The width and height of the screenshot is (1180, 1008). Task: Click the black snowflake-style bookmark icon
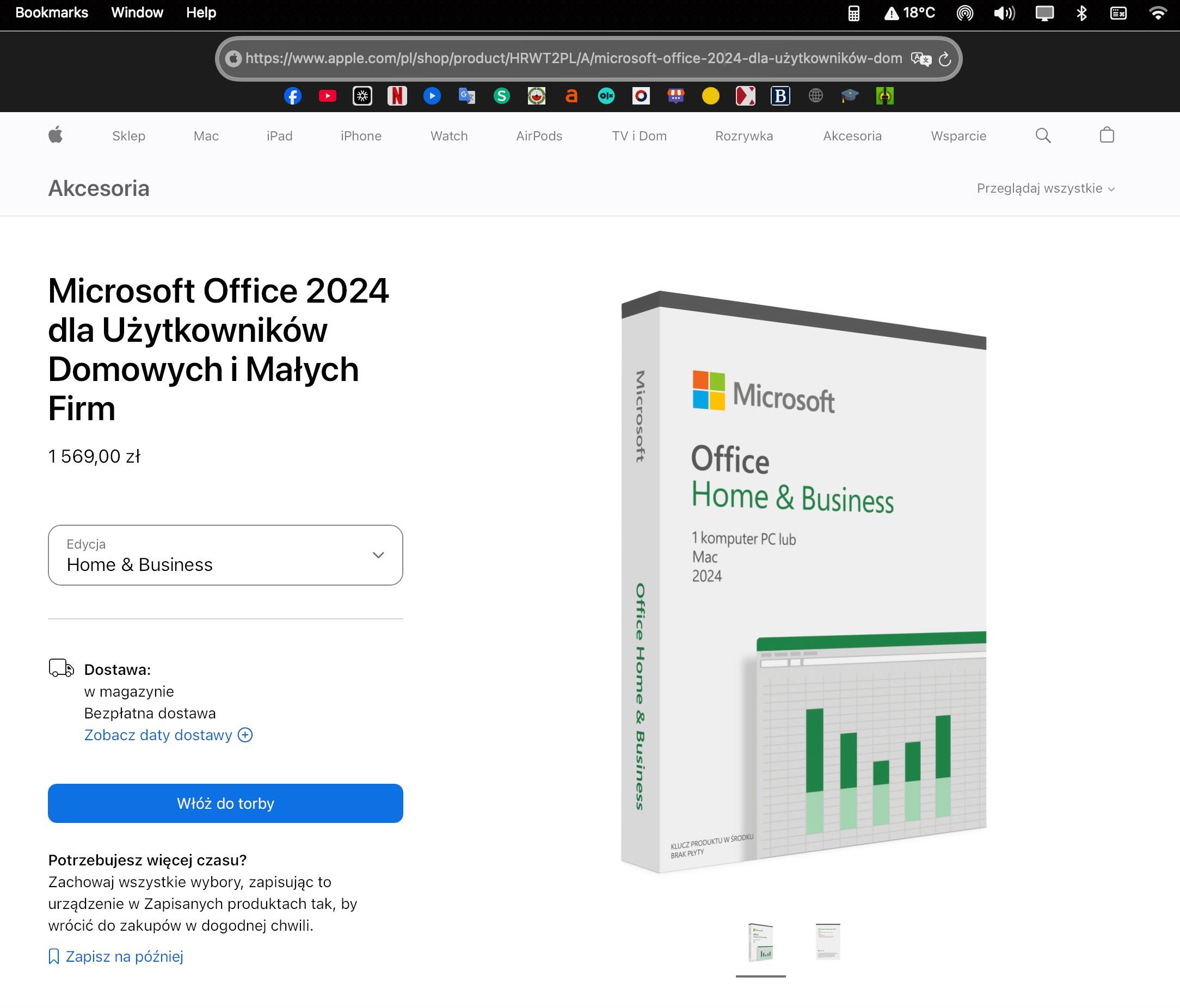[362, 96]
